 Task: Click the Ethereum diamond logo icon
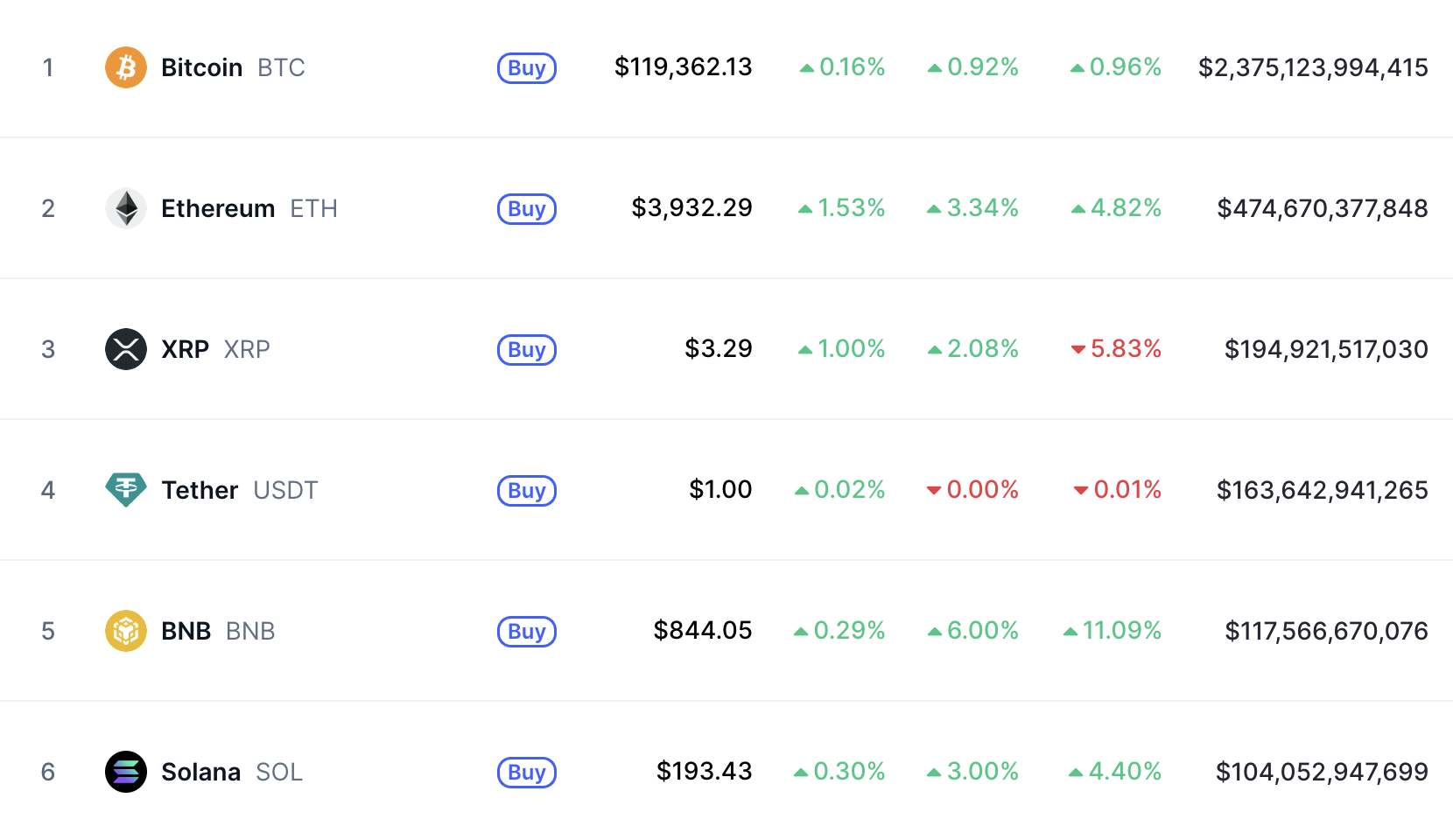(x=126, y=208)
